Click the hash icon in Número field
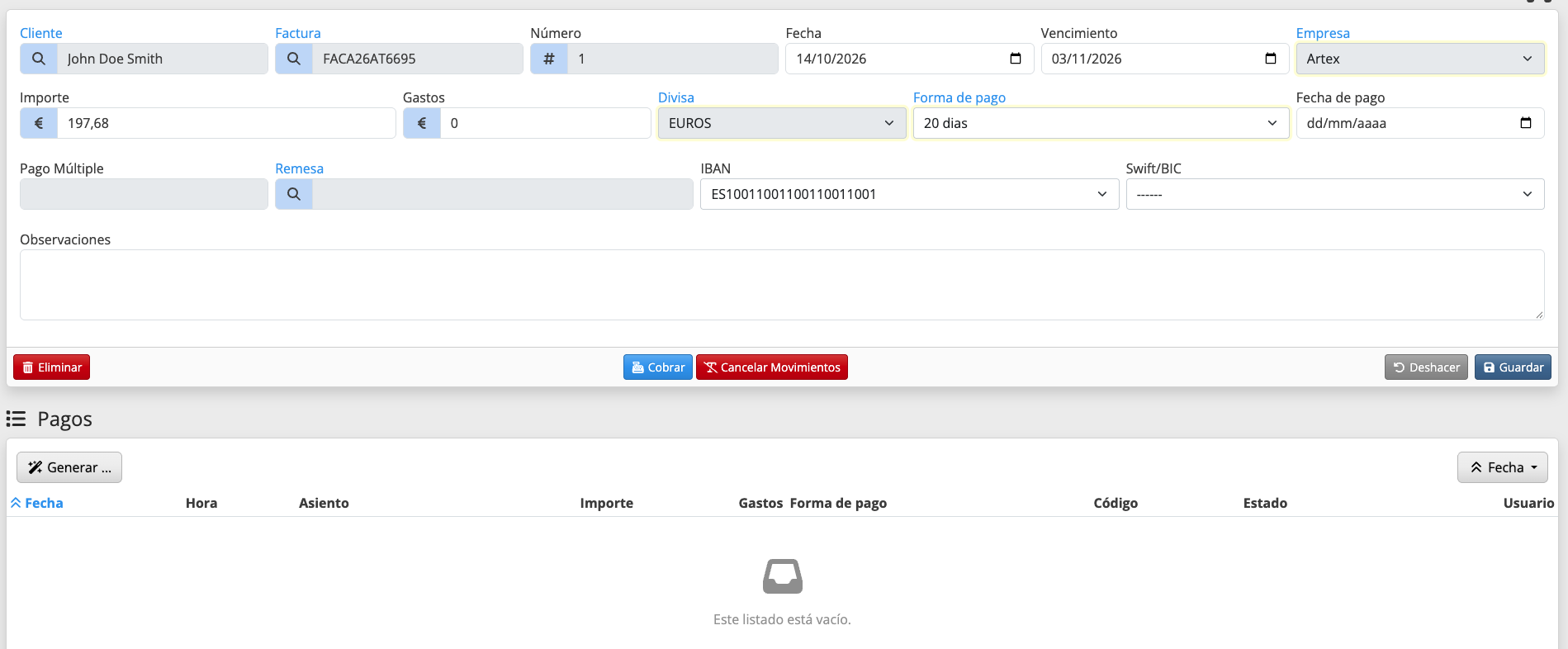 coord(549,59)
